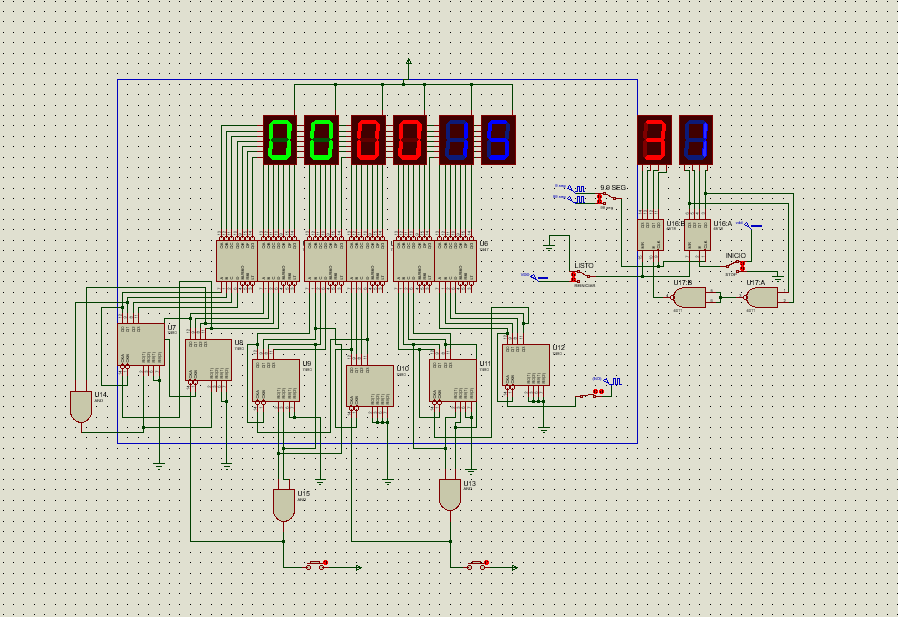
Task: Select the far-right blue seven-segment display
Action: [x=696, y=139]
